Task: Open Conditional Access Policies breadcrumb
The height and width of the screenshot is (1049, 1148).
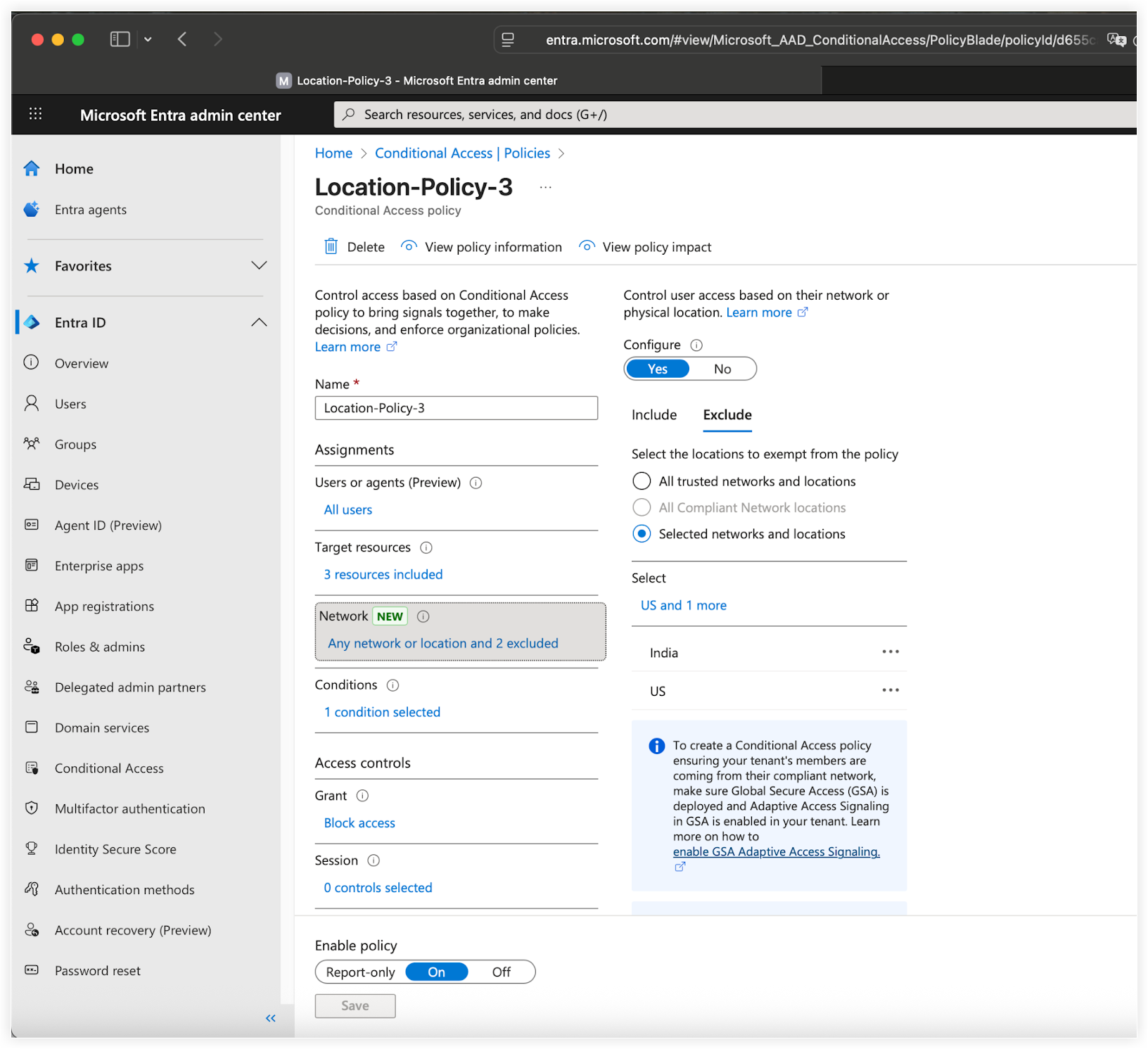Action: [462, 153]
